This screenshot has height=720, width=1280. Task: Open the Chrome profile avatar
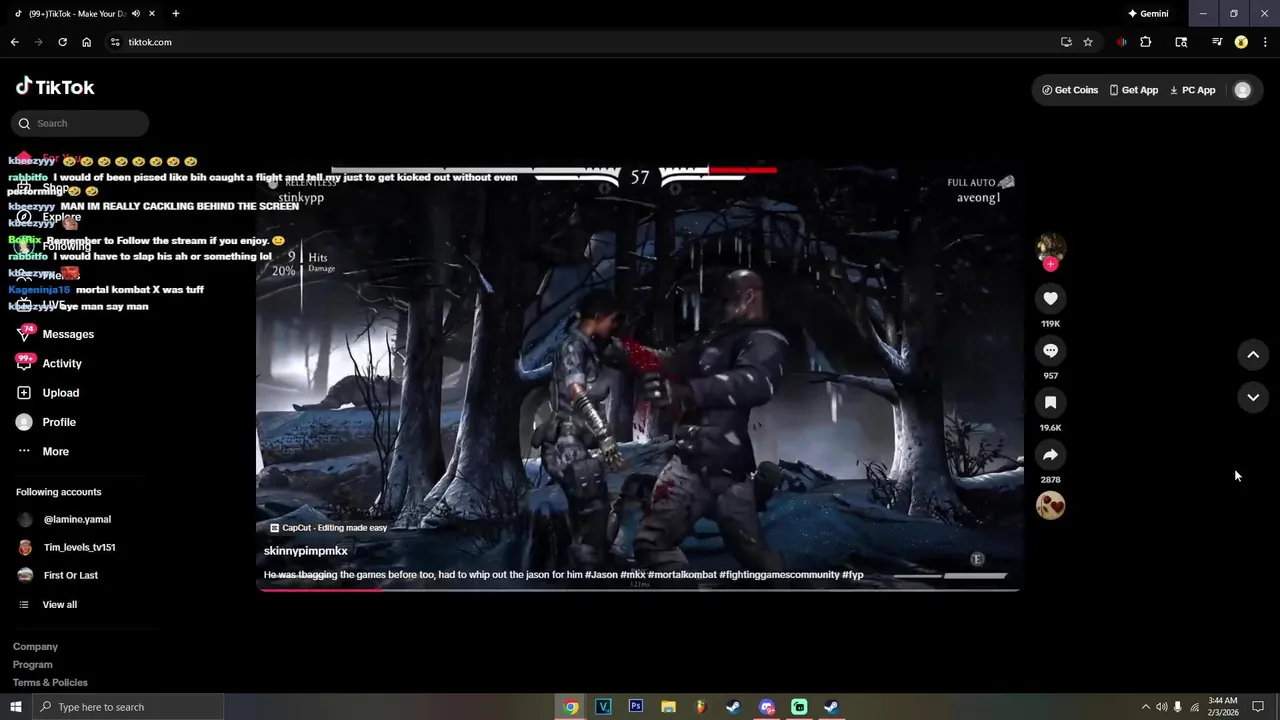(1241, 42)
